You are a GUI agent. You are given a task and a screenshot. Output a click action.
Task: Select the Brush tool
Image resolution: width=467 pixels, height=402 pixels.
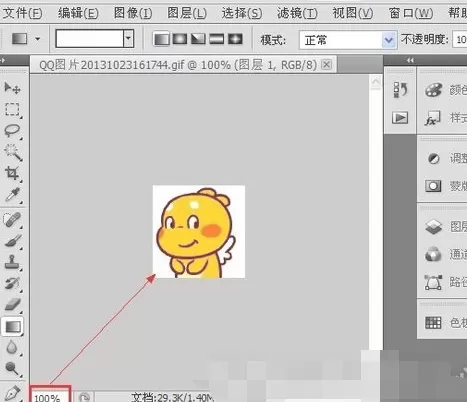13,241
